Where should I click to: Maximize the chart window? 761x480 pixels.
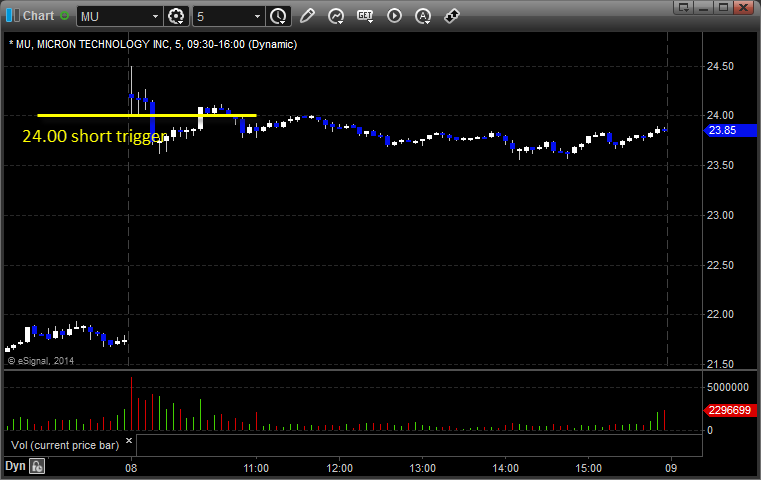(723, 7)
